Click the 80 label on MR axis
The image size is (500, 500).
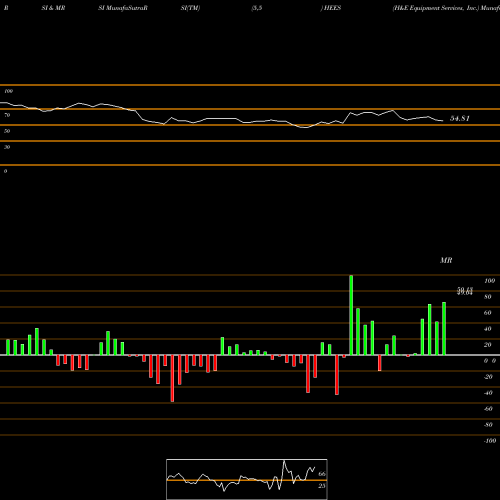(488, 297)
